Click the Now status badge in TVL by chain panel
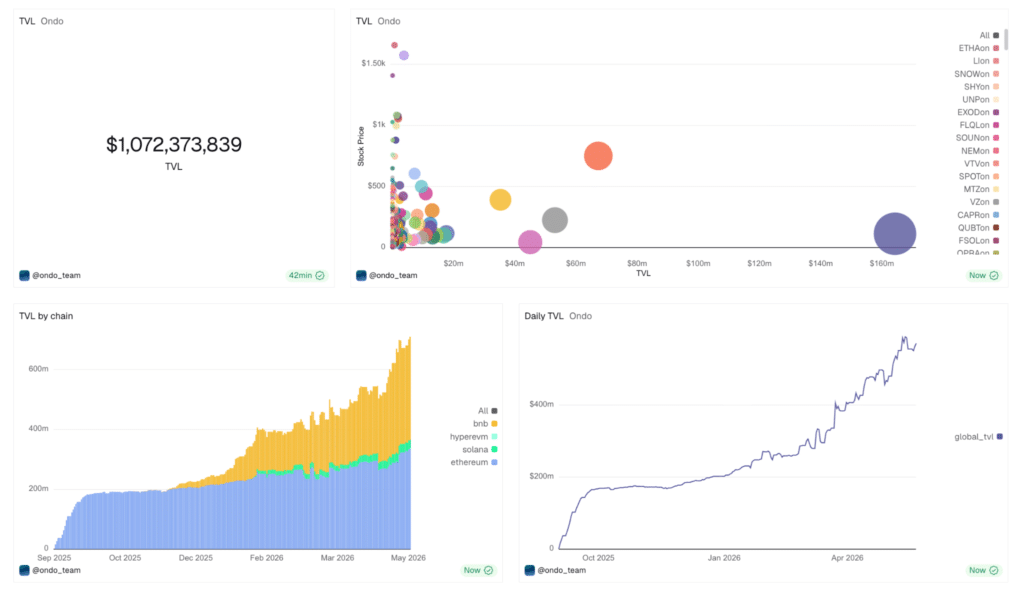 tap(478, 570)
